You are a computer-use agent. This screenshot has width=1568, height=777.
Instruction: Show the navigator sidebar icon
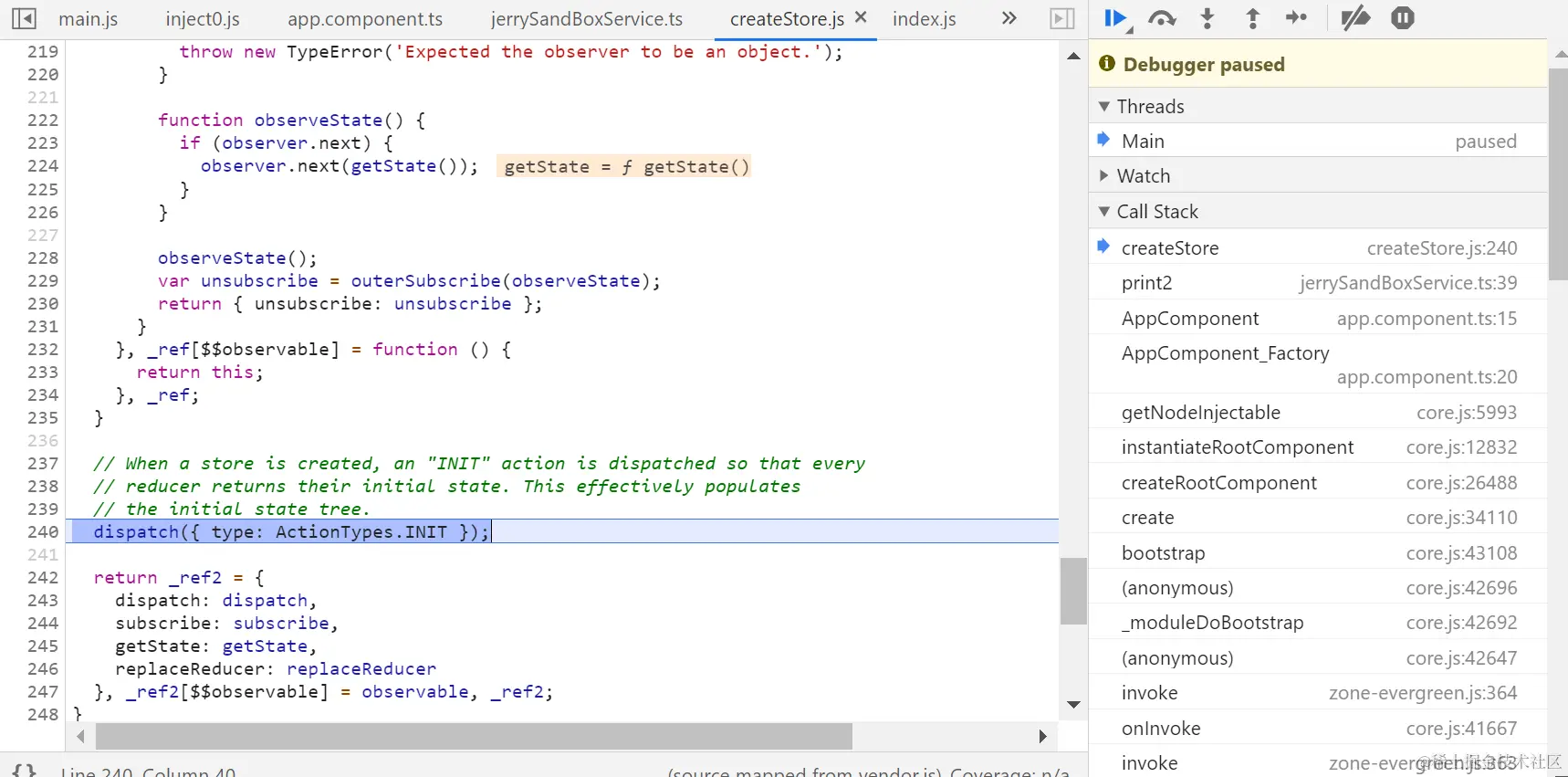25,18
